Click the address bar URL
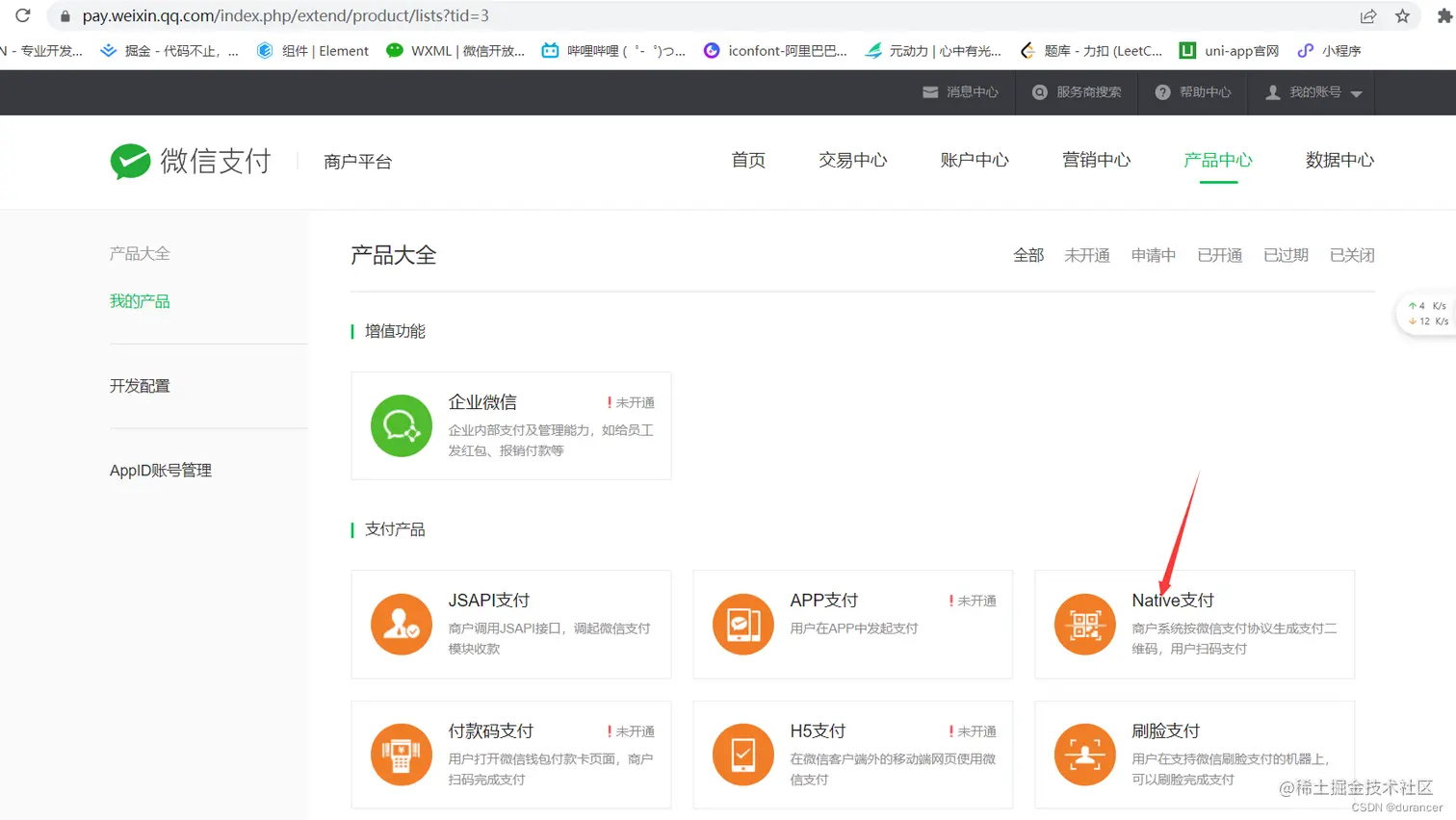The width and height of the screenshot is (1456, 820). [285, 15]
